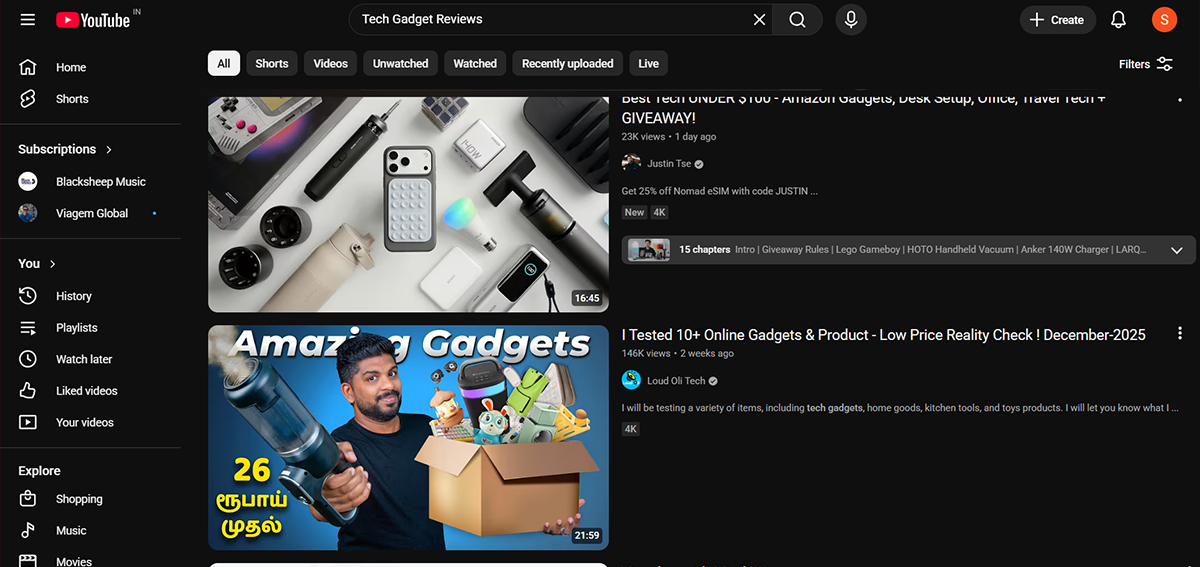
Task: Start voice search with microphone
Action: [x=851, y=20]
